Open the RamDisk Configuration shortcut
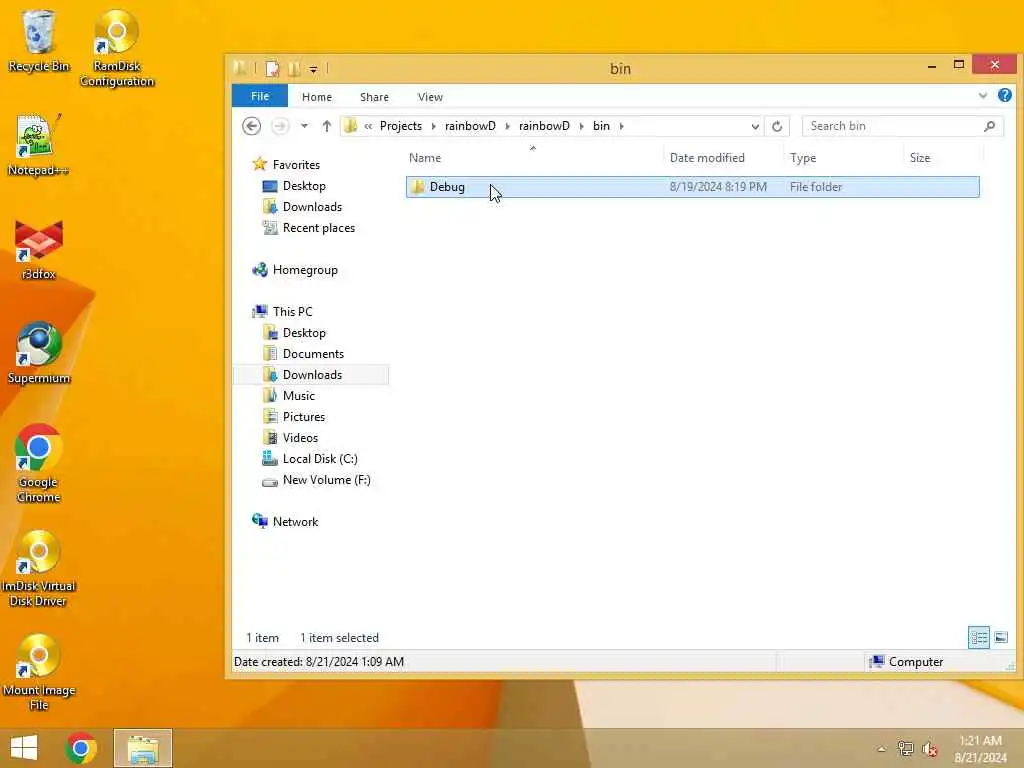1024x768 pixels. [x=117, y=48]
